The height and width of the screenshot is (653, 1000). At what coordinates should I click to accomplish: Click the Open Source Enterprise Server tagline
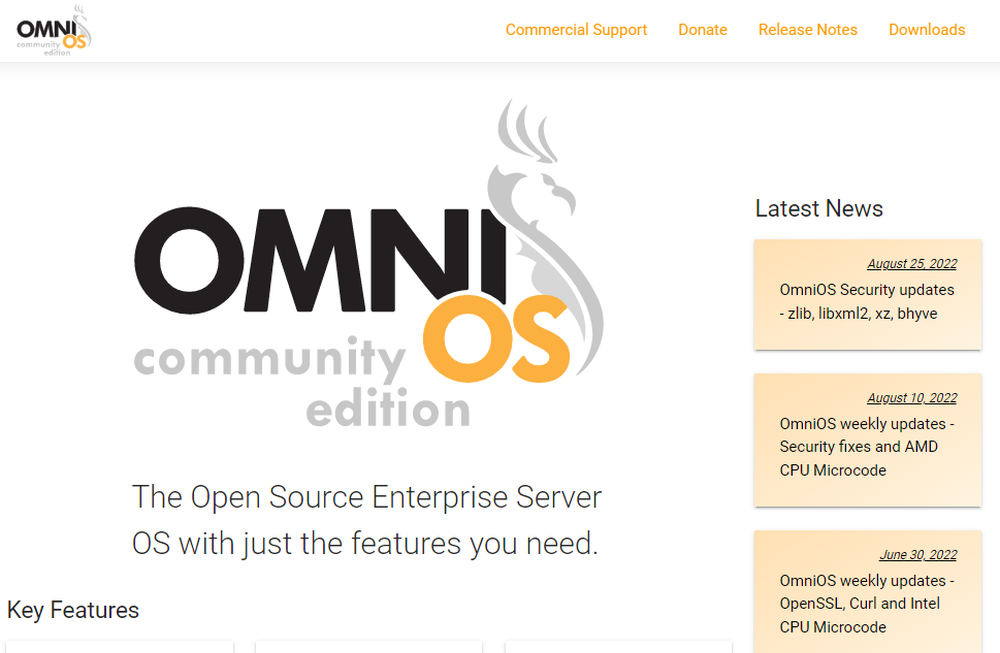coord(367,520)
